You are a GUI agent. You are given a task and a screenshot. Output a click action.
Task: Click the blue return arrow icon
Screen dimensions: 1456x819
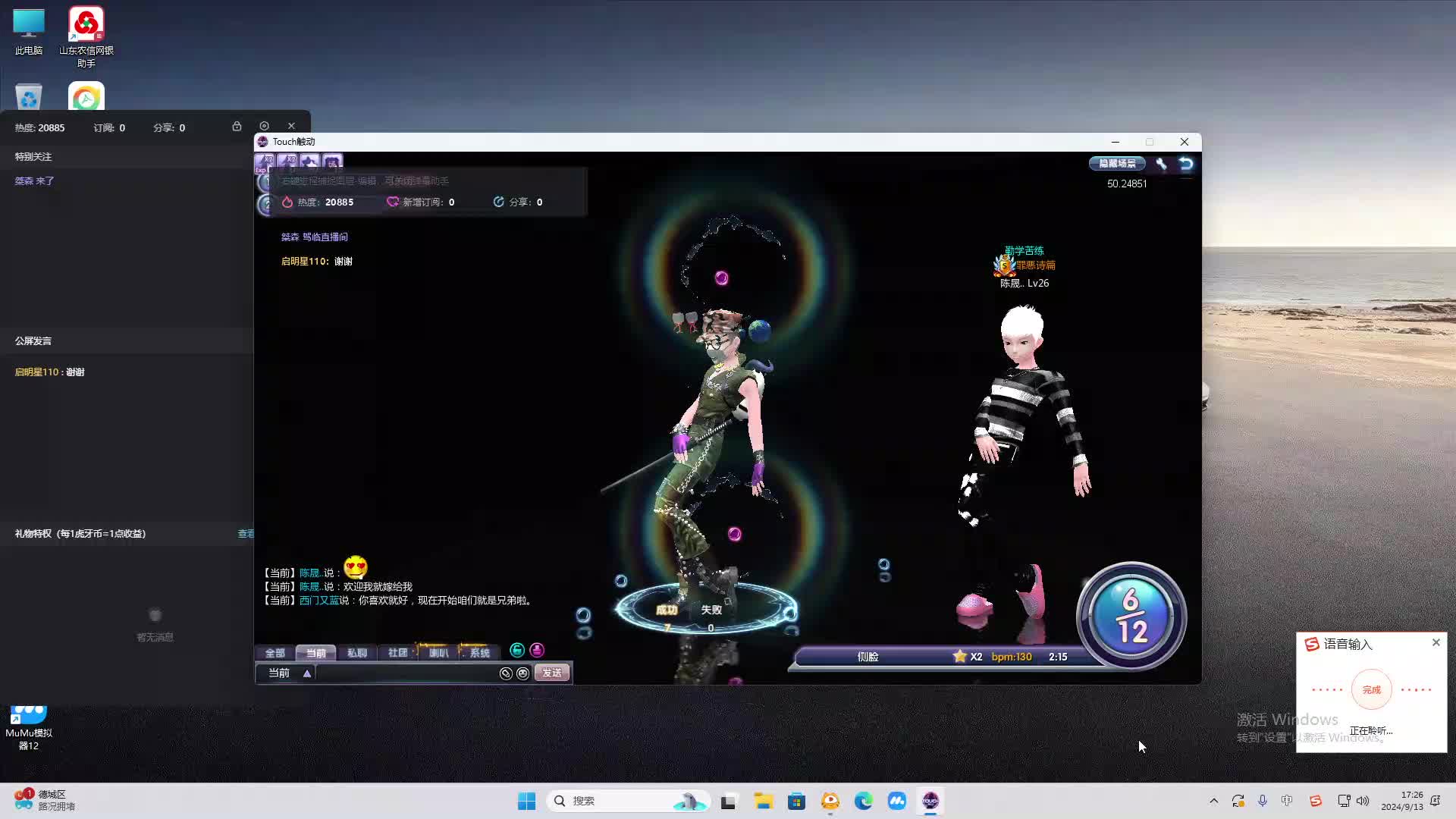(1186, 163)
